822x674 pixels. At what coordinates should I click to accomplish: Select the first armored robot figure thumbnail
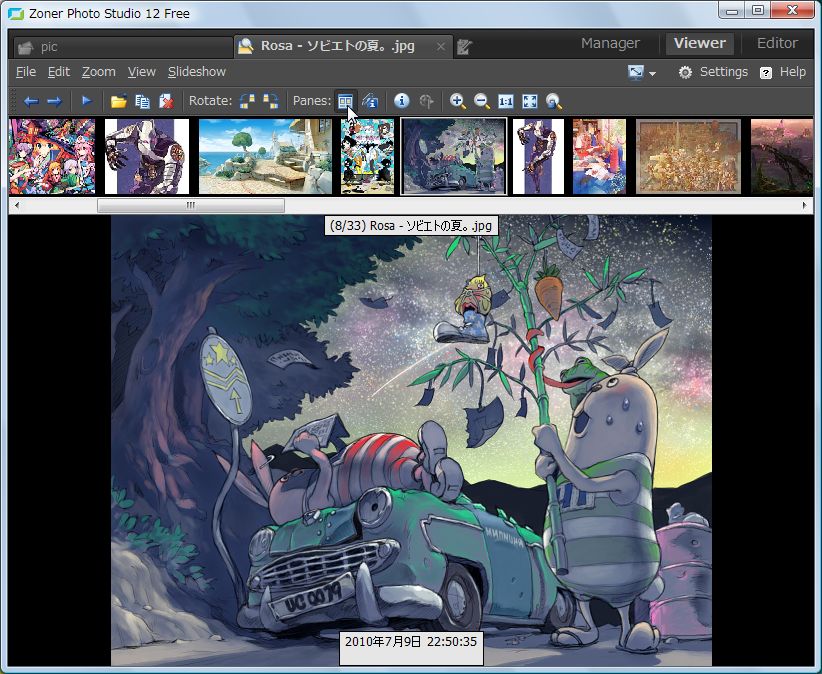(x=147, y=156)
